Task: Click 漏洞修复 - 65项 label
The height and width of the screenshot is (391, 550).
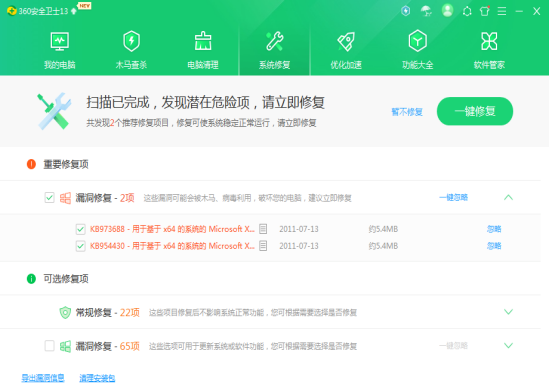Action: pos(108,346)
